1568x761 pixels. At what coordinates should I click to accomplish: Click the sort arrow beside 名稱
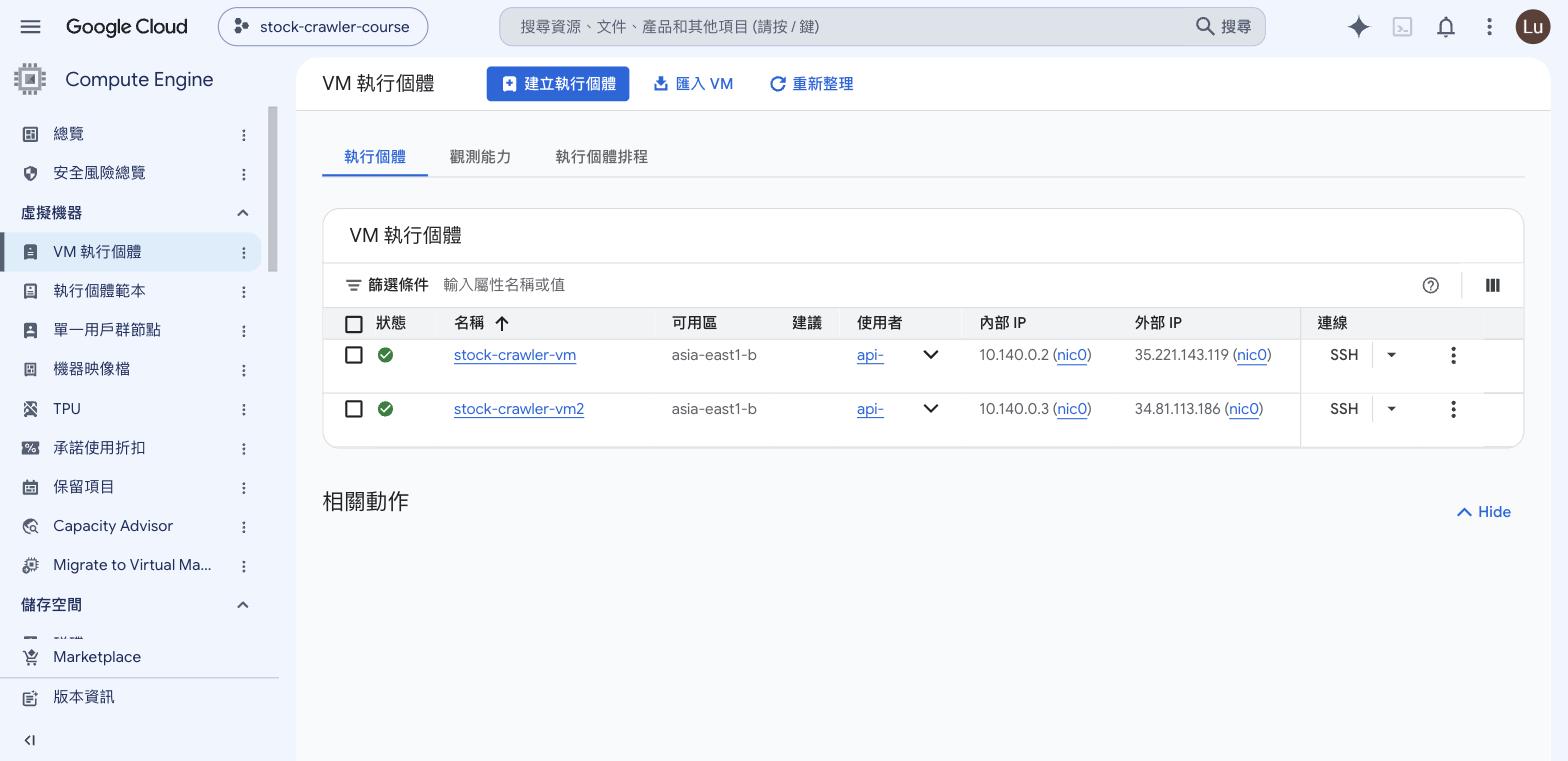point(502,323)
